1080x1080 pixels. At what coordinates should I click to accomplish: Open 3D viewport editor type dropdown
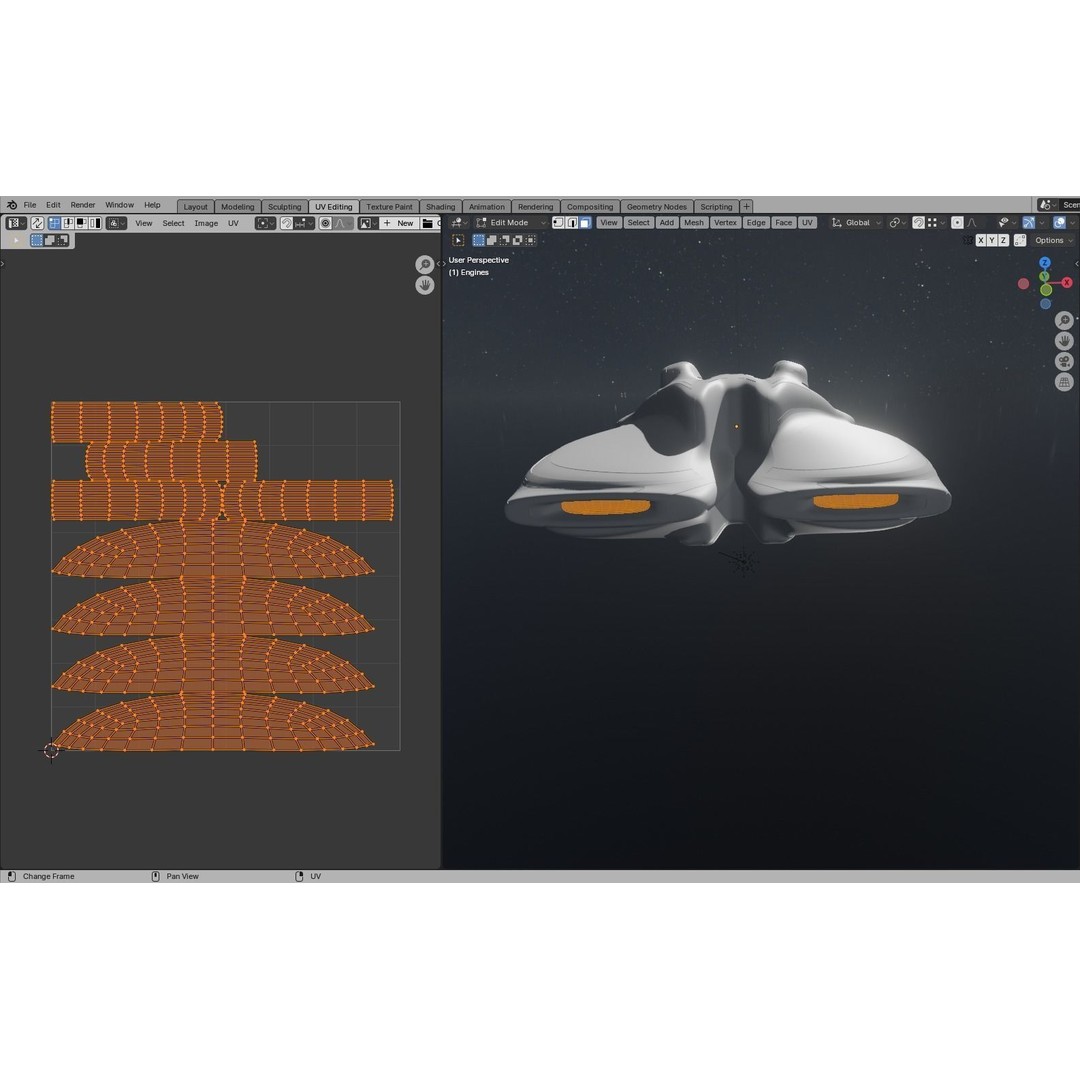460,222
